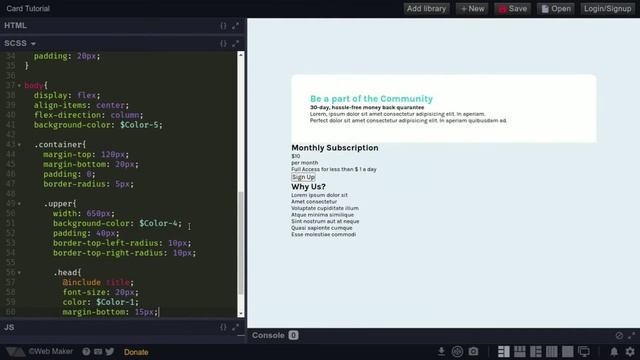This screenshot has width=640, height=360.
Task: Click the download creation icon
Action: (x=441, y=352)
